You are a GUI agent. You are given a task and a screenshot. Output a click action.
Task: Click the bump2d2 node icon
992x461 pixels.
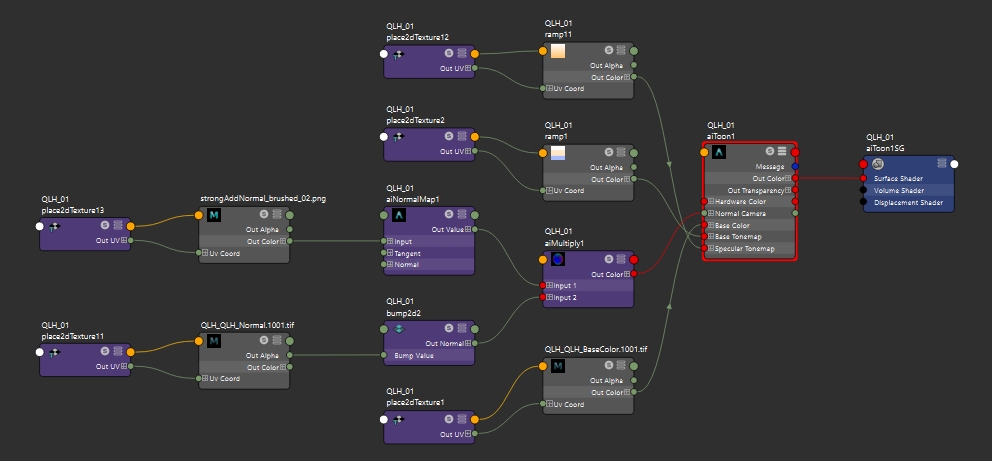399,329
